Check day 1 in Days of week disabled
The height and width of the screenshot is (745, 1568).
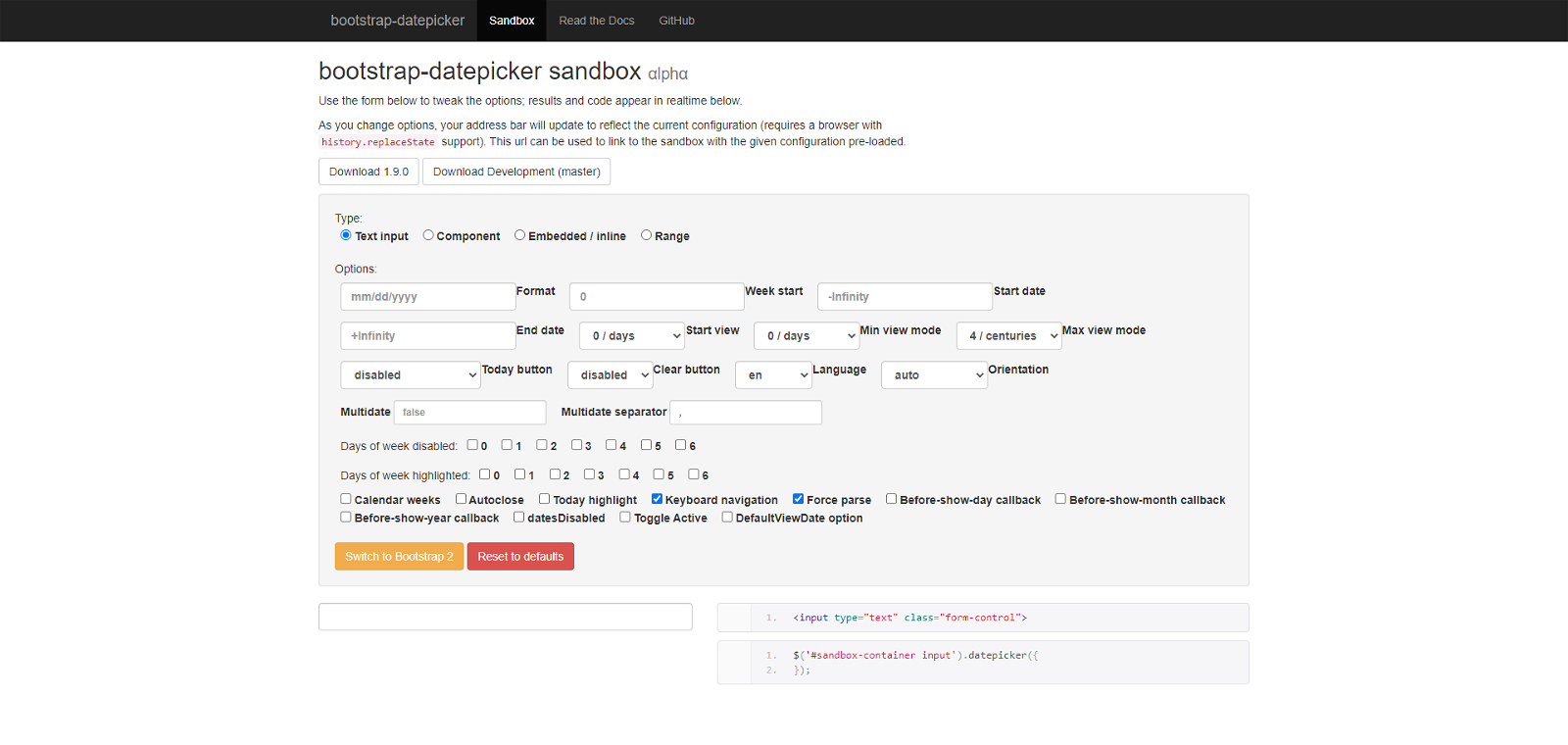pos(507,445)
